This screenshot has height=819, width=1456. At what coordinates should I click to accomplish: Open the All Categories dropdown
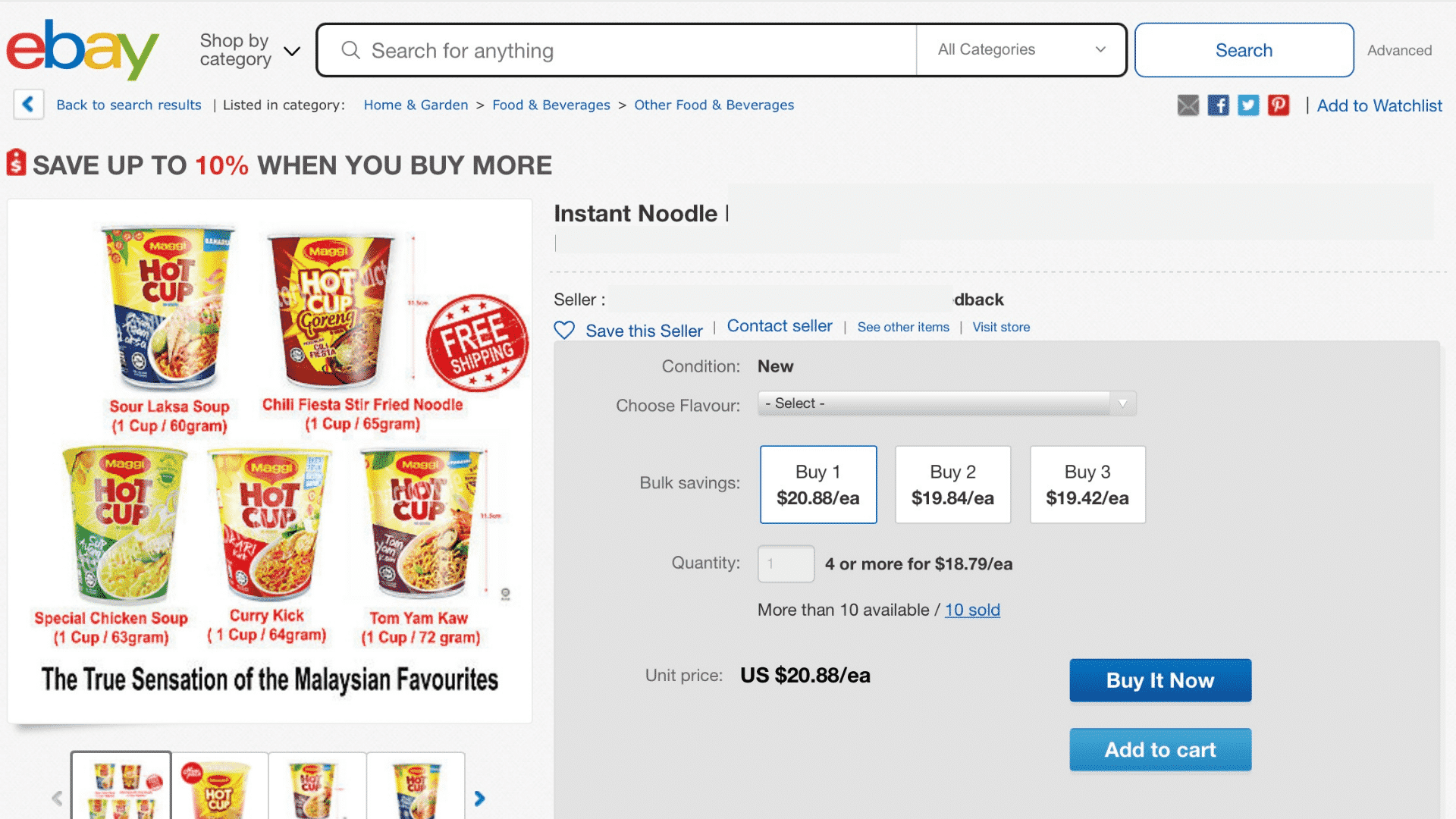coord(1021,50)
